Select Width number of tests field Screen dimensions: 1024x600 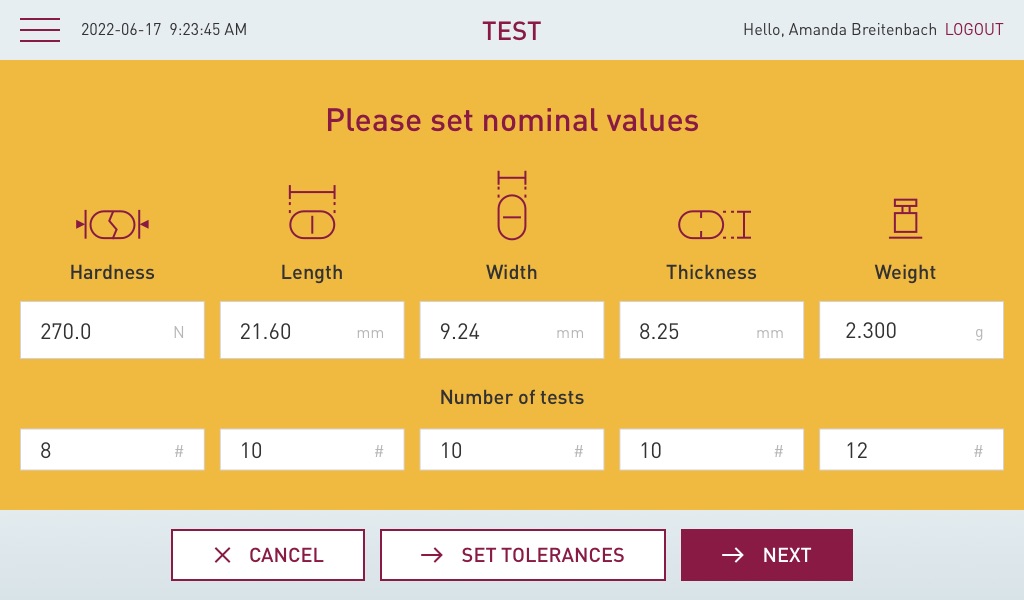pos(512,450)
